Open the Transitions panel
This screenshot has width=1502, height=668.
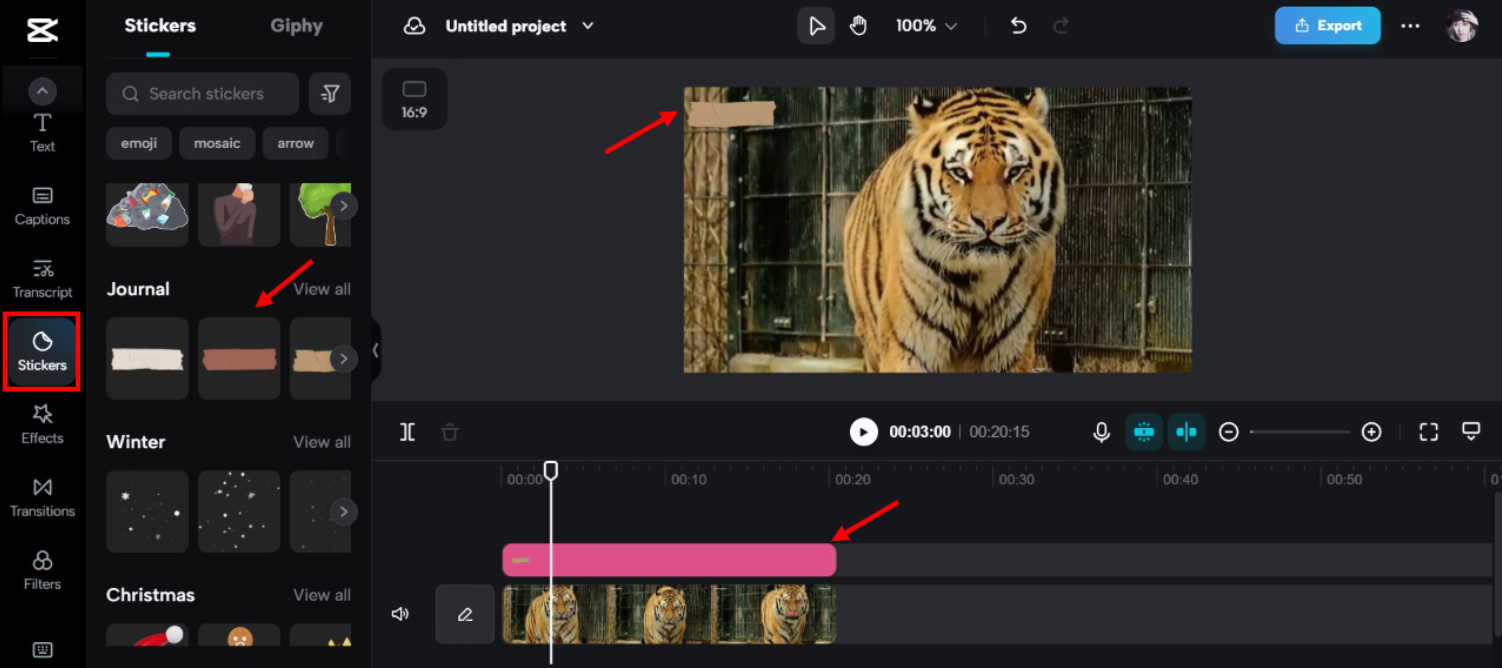(42, 498)
